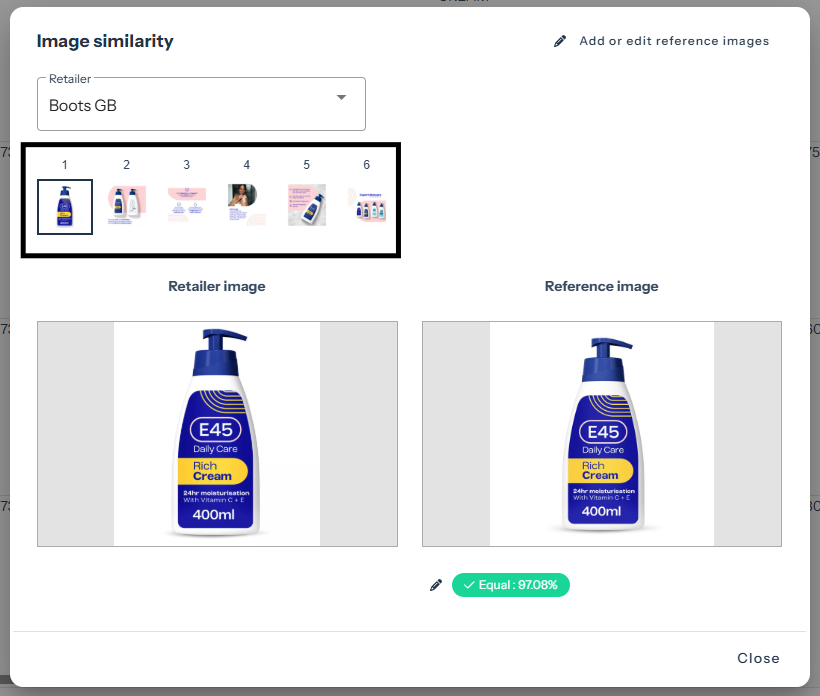Viewport: 820px width, 696px height.
Task: Select thumbnail 2 showing two bottles
Action: pyautogui.click(x=126, y=205)
